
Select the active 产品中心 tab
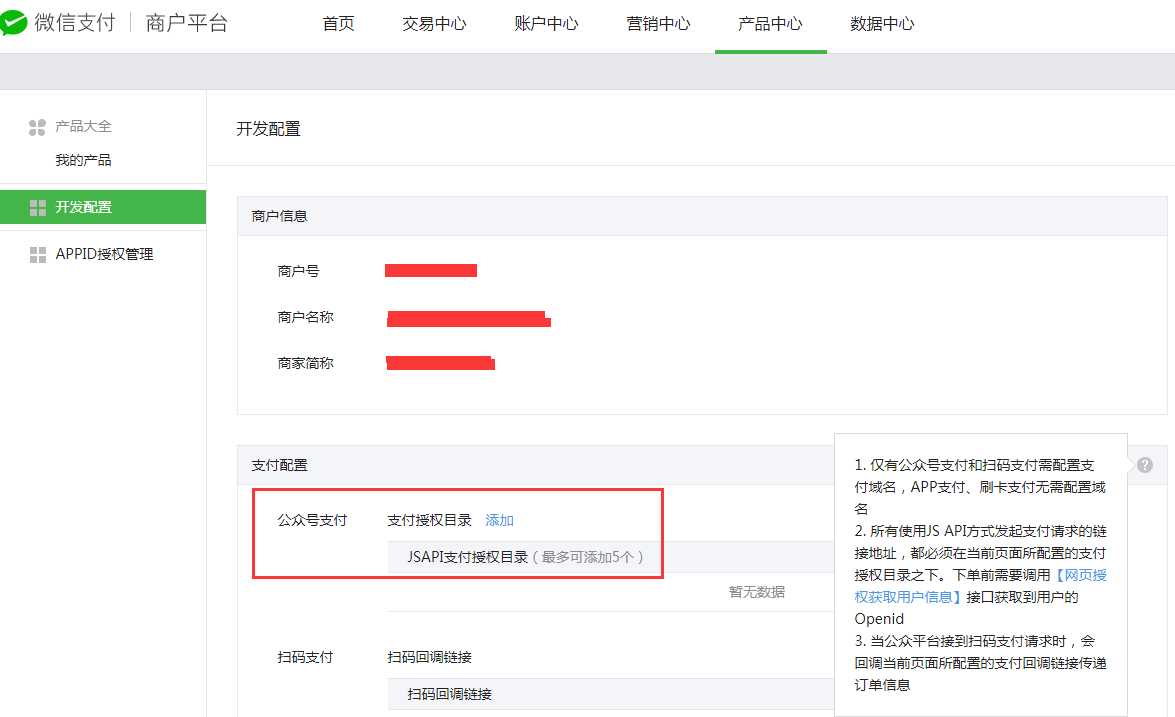(x=770, y=23)
